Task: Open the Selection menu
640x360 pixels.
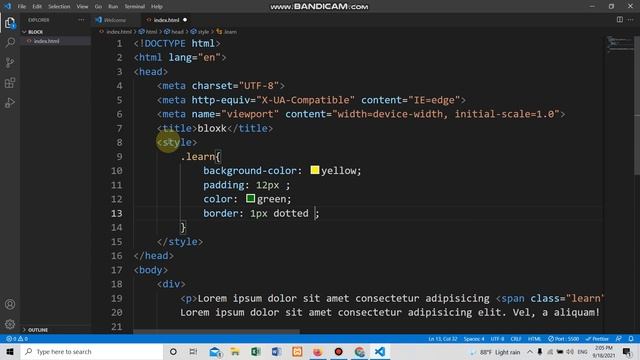Action: [x=59, y=7]
